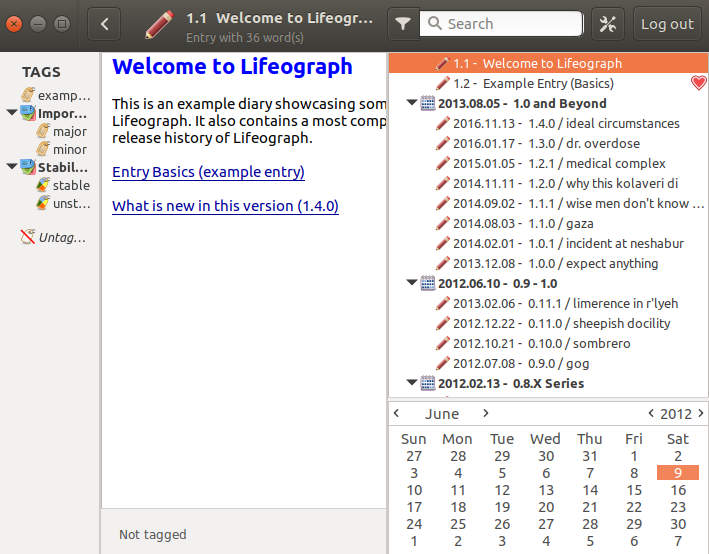Click pencil icon of '1.3.0 / dr. overdose' entry
Image resolution: width=709 pixels, height=554 pixels.
coord(443,143)
